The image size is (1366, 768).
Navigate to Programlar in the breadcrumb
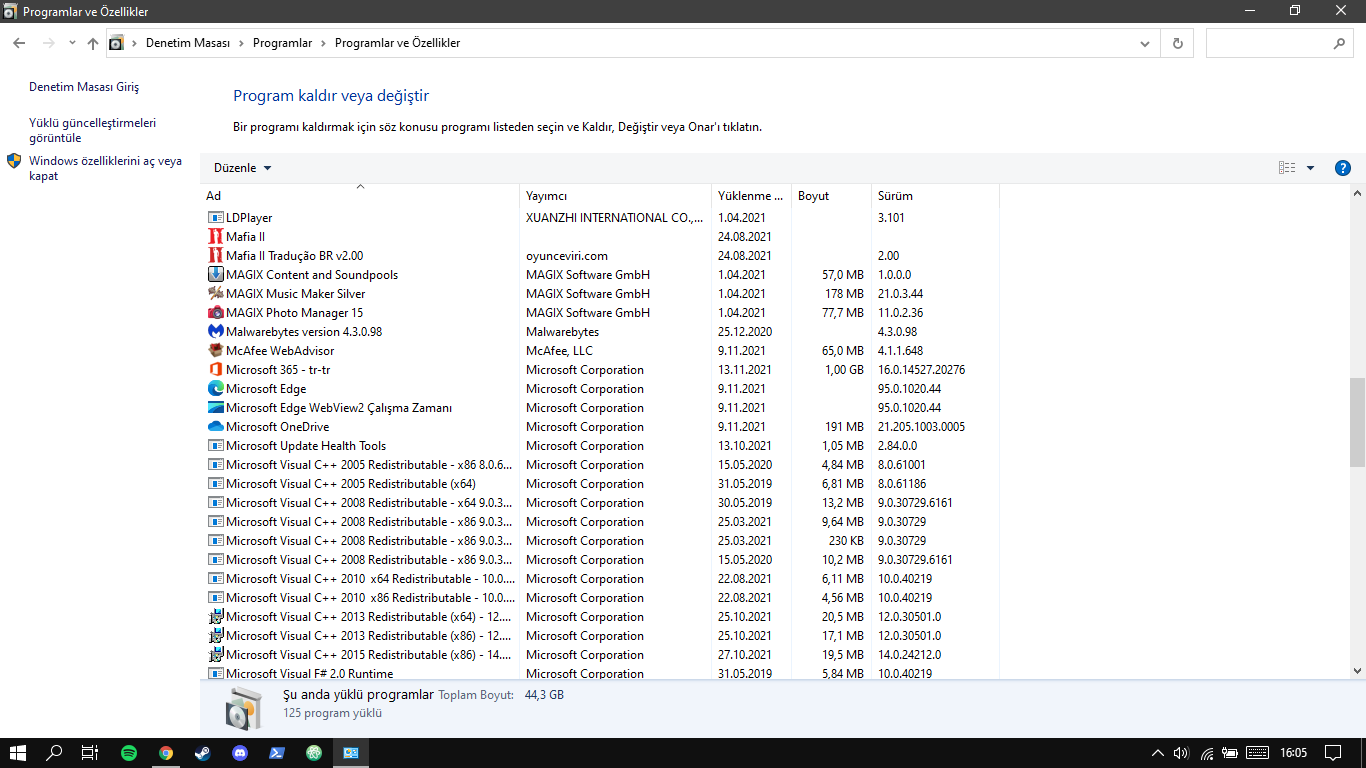point(282,43)
